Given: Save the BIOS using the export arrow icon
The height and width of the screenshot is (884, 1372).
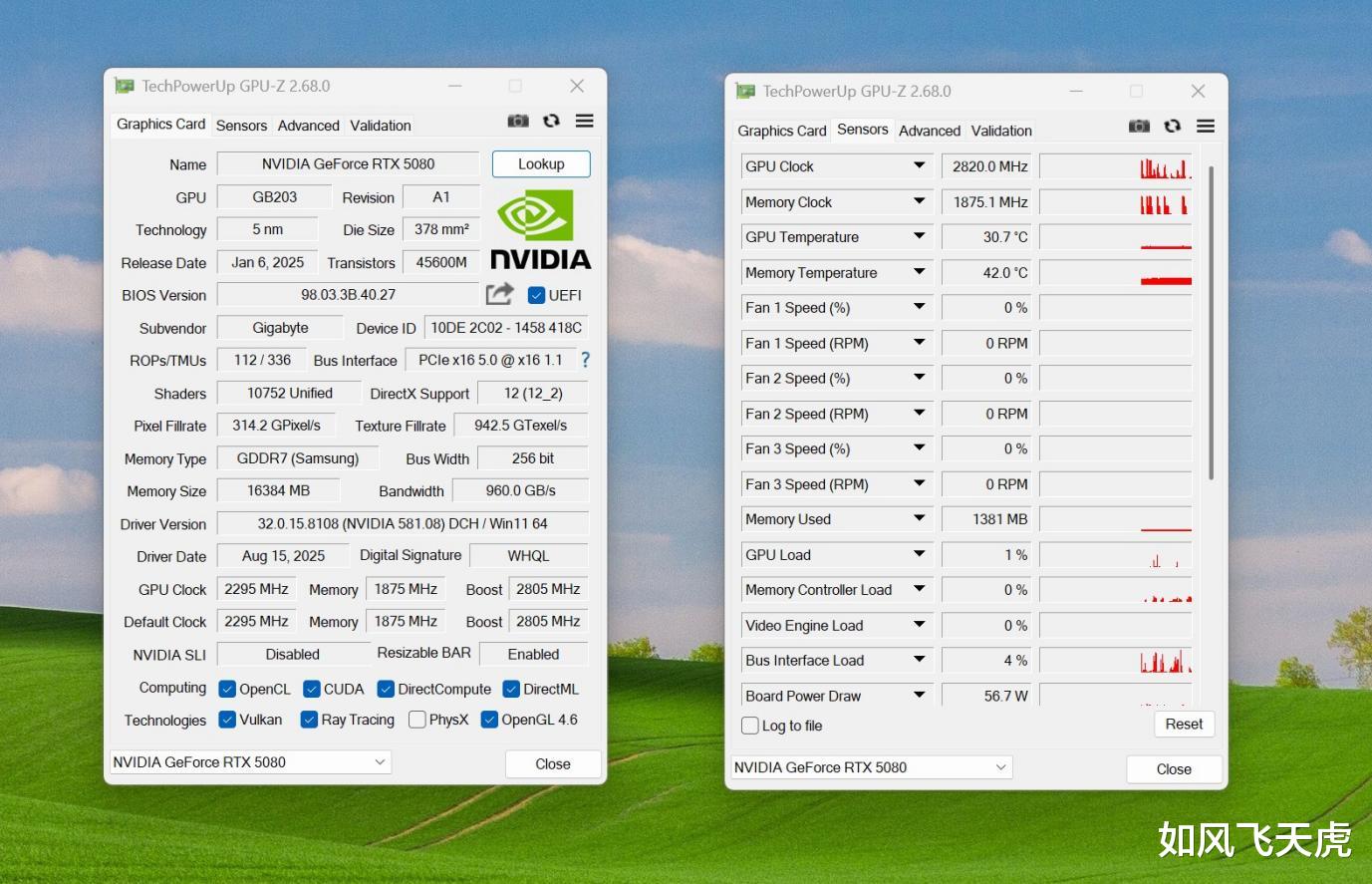Looking at the screenshot, I should 499,294.
